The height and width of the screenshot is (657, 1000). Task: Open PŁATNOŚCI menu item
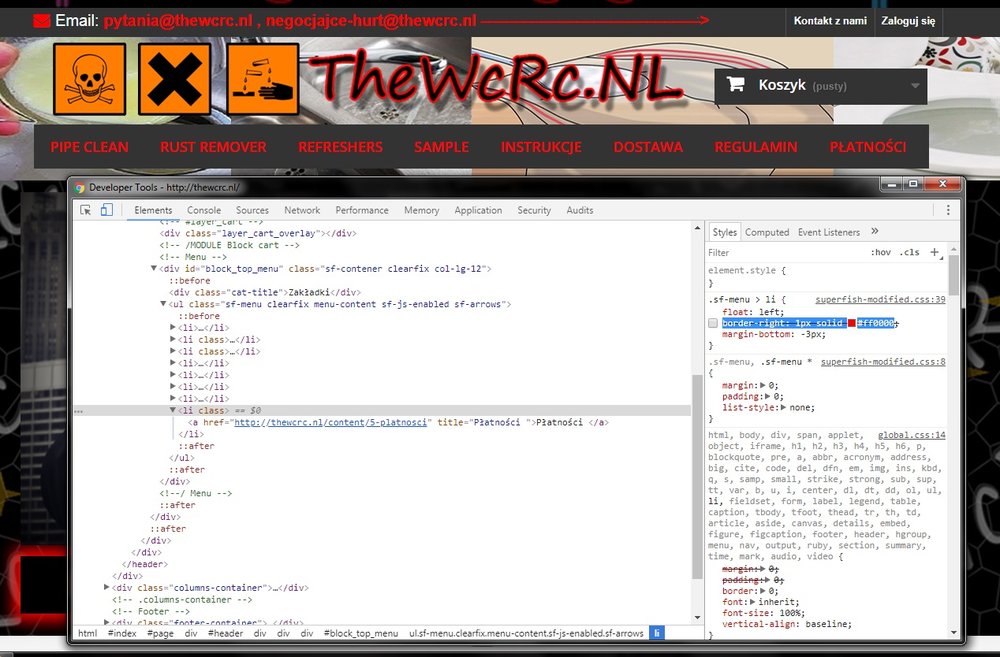pos(867,147)
